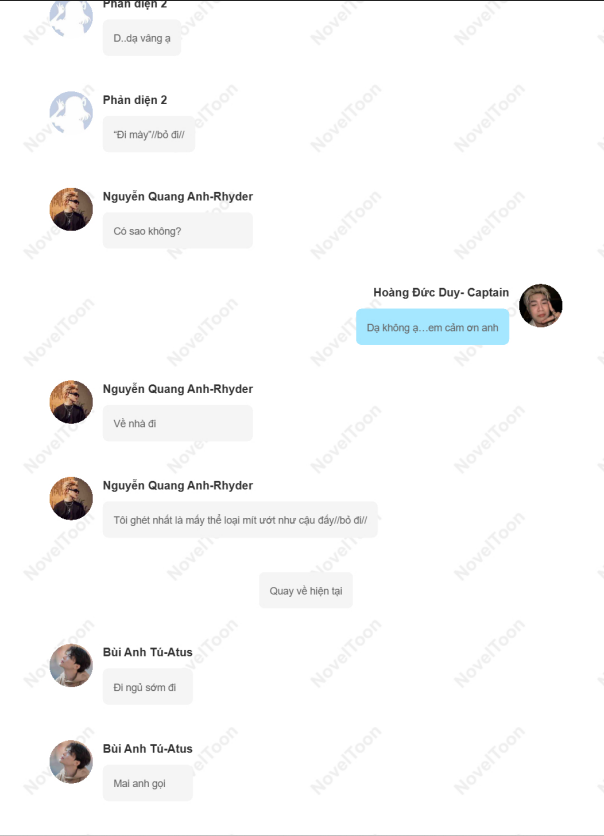Click the wolf avatar beside "Đi mày" message

(x=71, y=113)
